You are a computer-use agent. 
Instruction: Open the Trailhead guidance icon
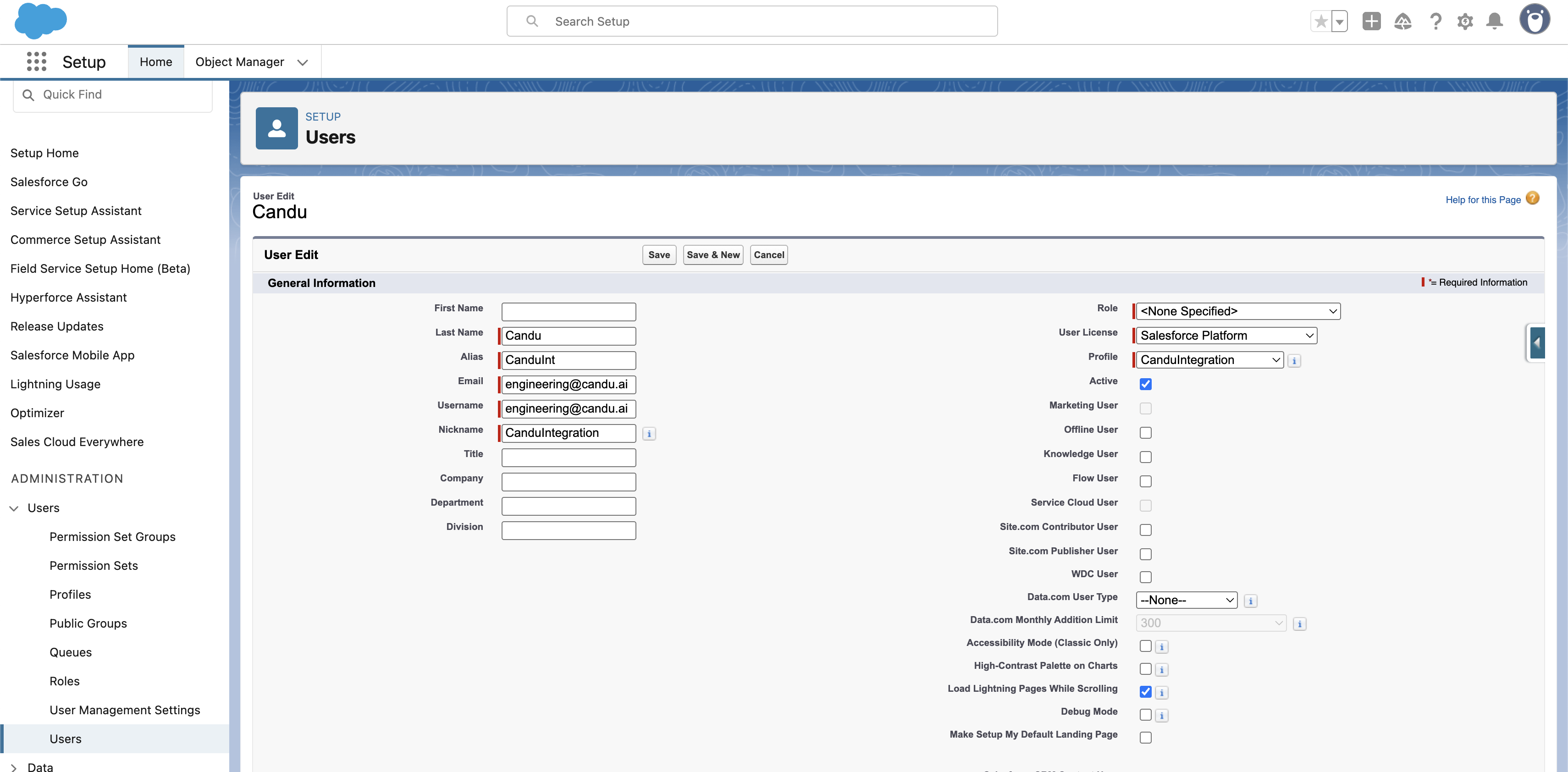(x=1402, y=22)
